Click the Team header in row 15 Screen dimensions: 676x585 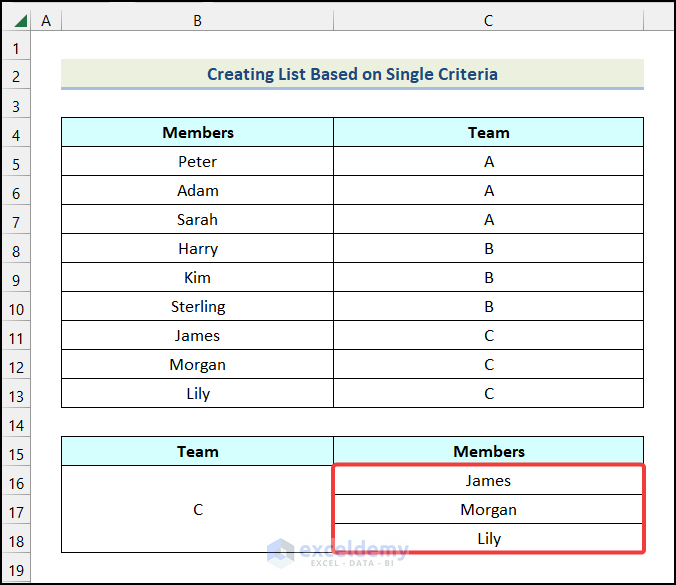point(198,451)
